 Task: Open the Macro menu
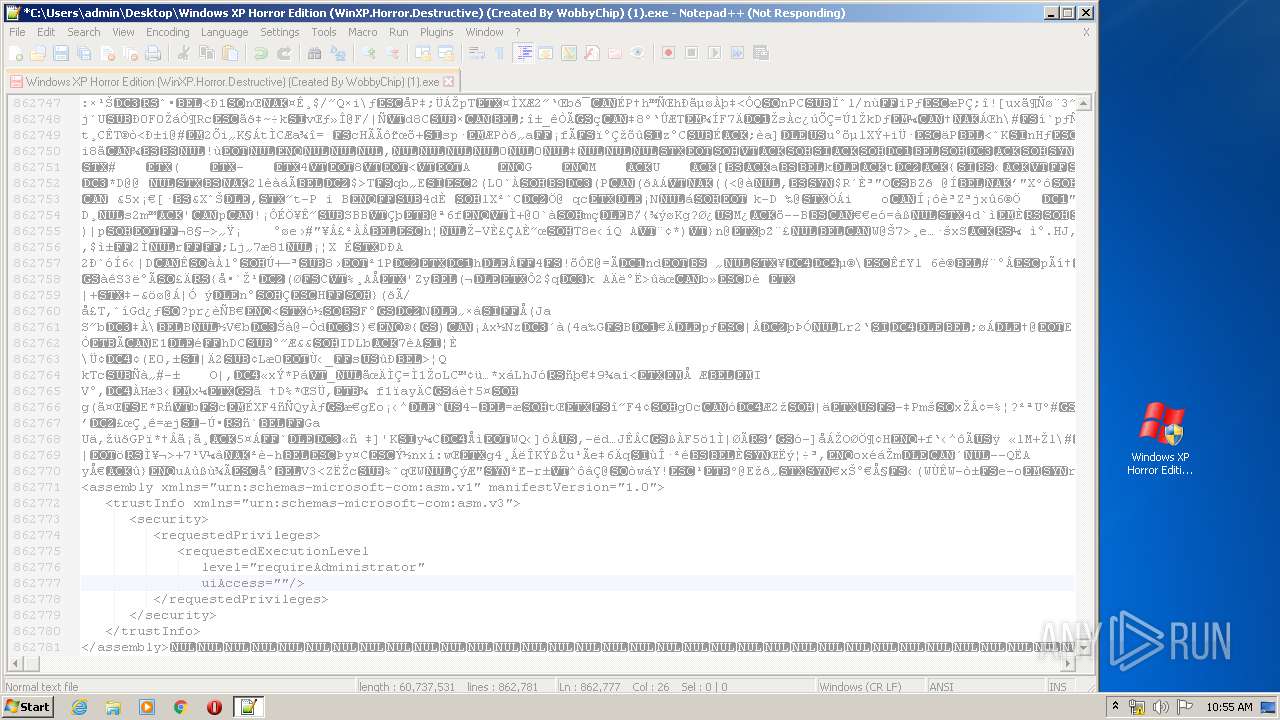[363, 32]
